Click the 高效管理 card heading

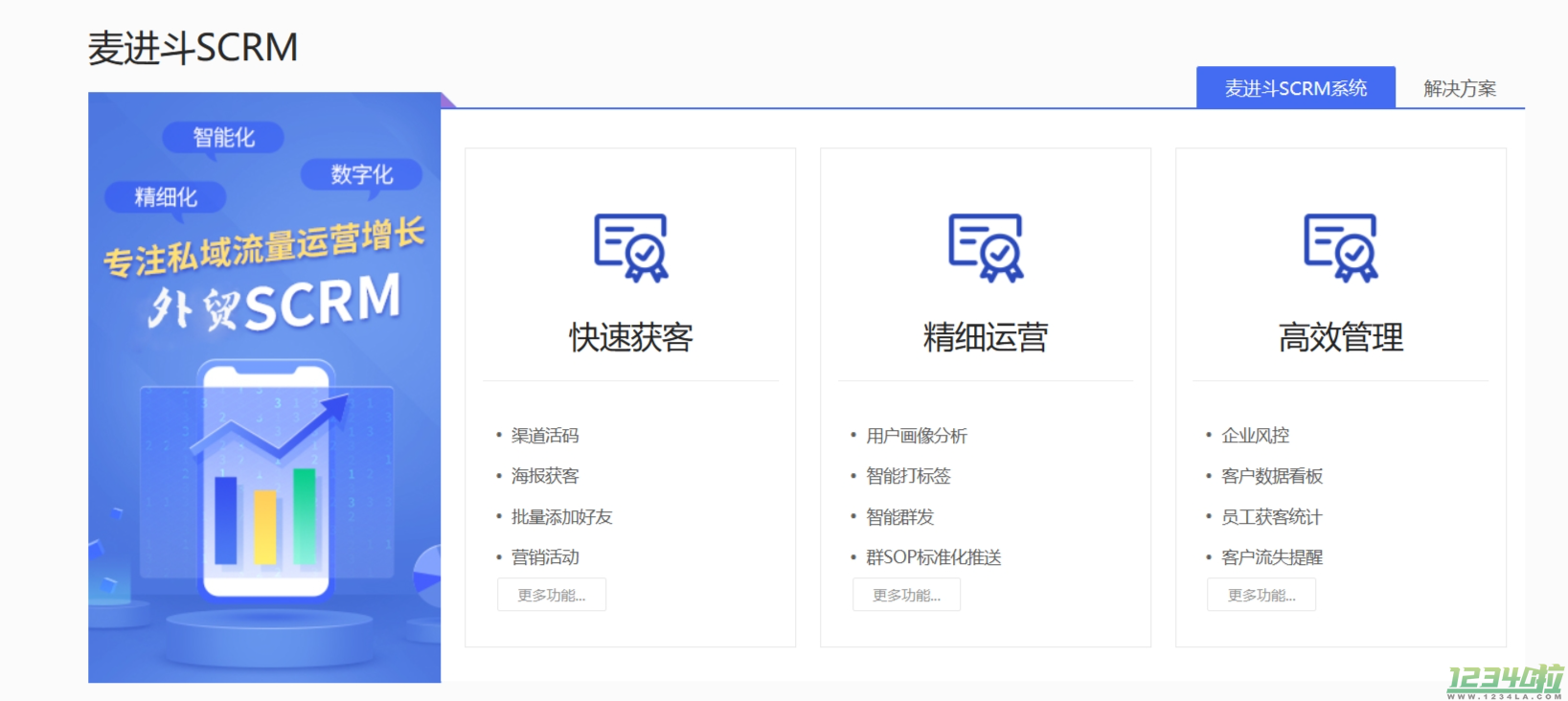(x=1341, y=337)
